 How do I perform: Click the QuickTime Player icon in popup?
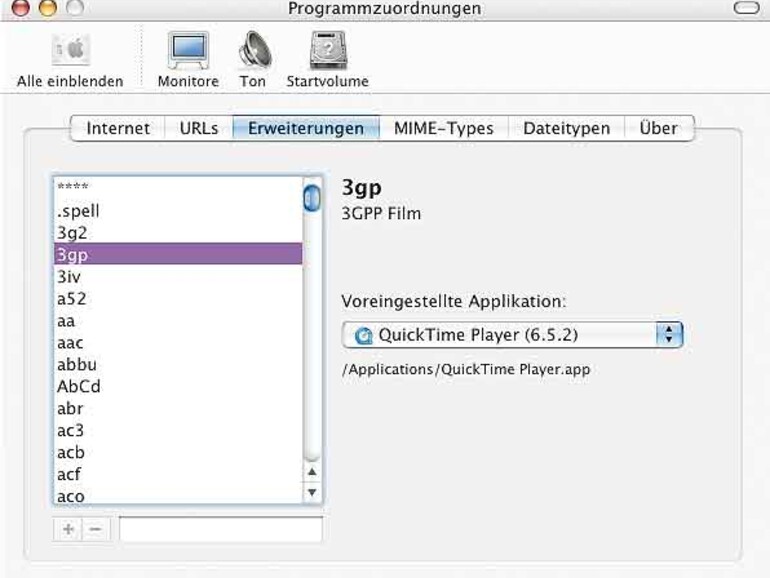363,335
